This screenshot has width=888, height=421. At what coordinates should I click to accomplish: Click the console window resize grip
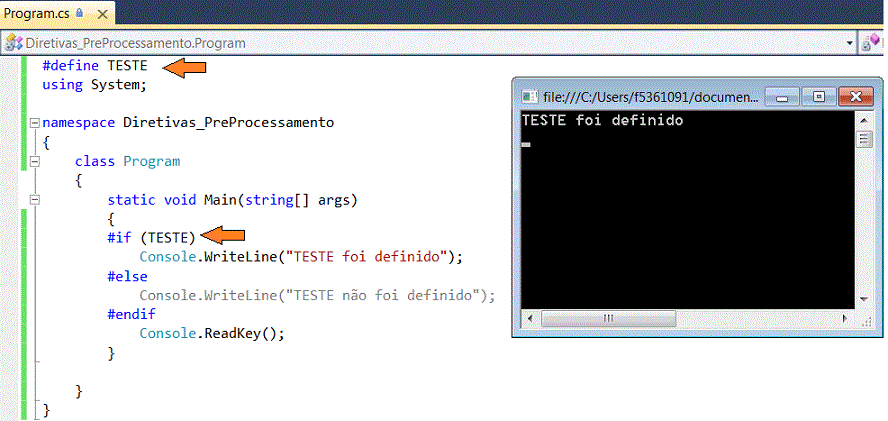865,321
